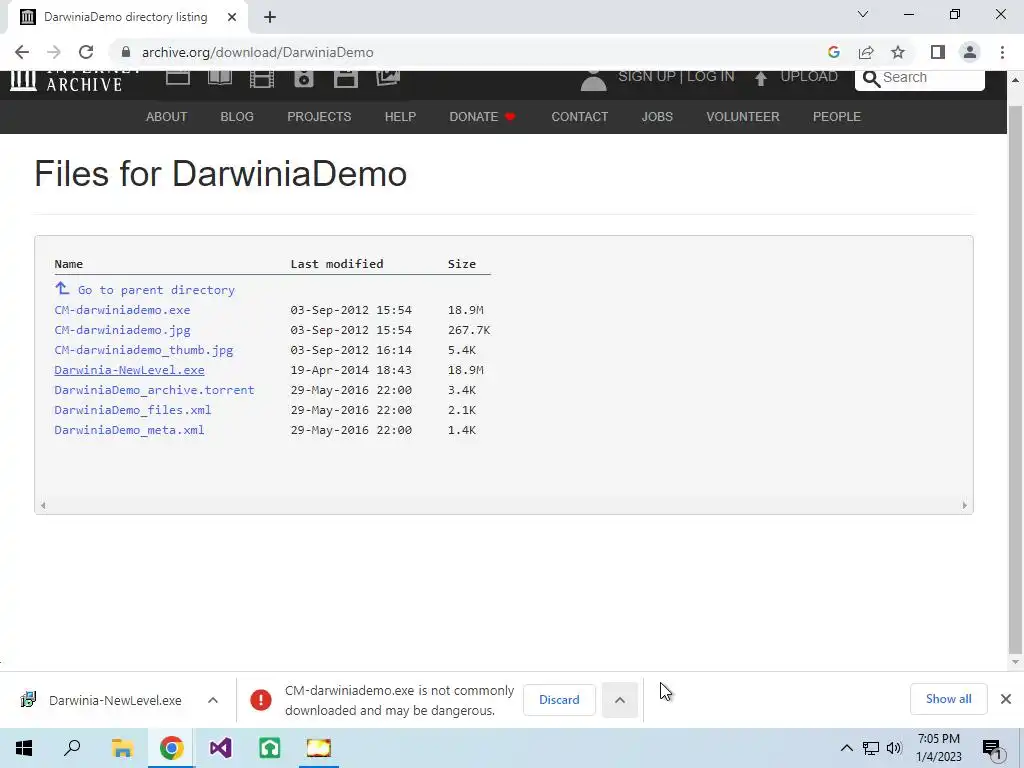Open CM-darwiniademo.jpg link
This screenshot has width=1024, height=768.
(x=122, y=330)
